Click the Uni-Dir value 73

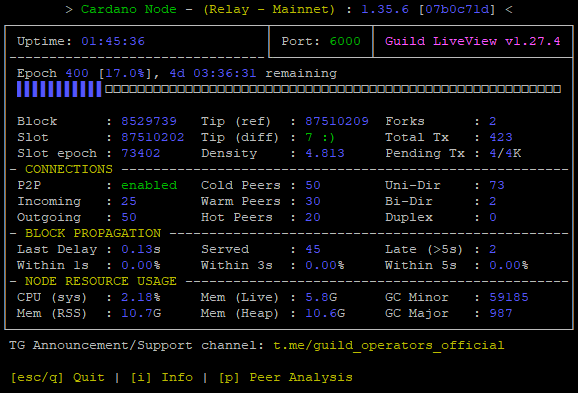click(x=497, y=185)
